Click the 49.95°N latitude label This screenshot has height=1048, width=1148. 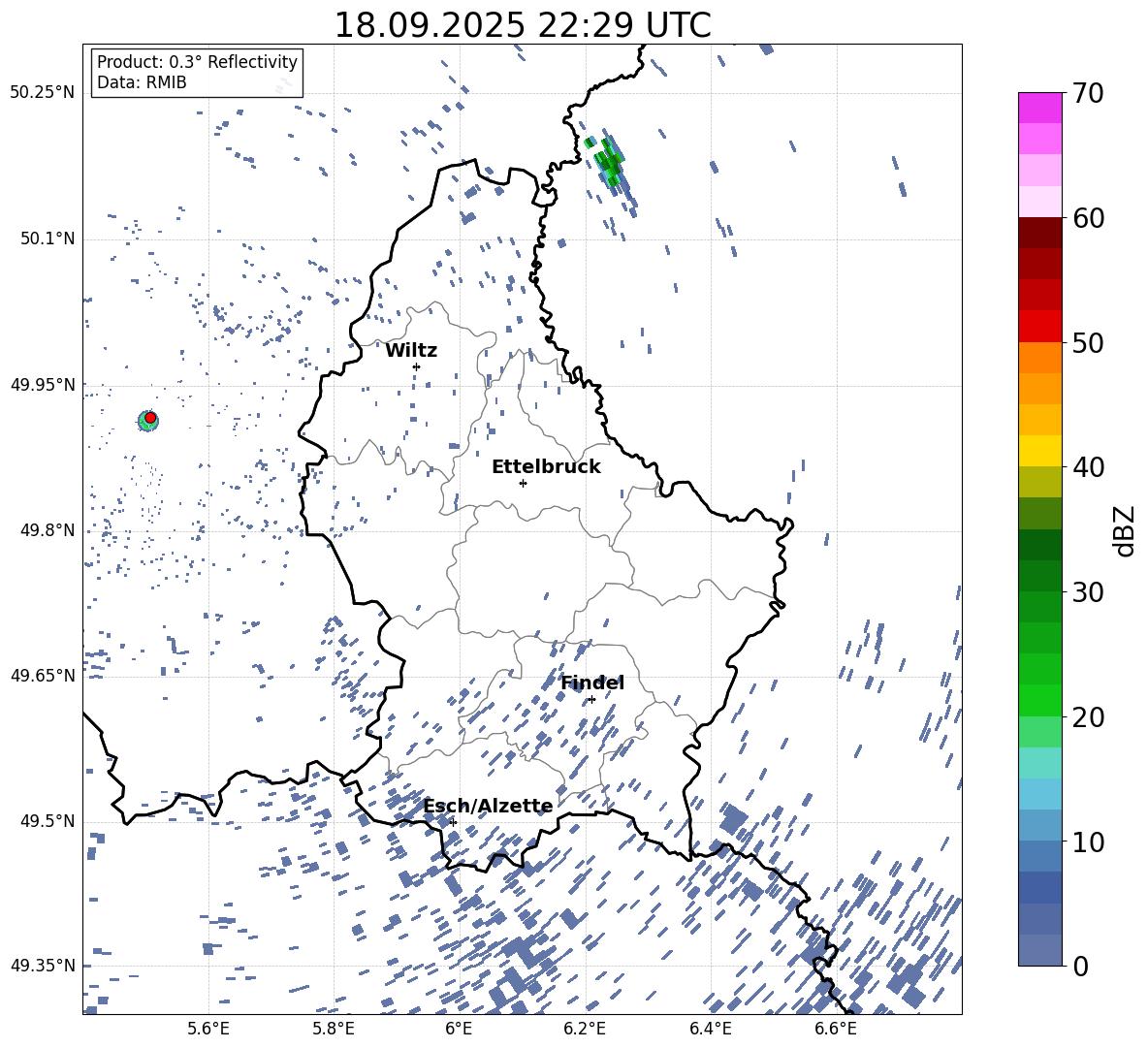43,385
